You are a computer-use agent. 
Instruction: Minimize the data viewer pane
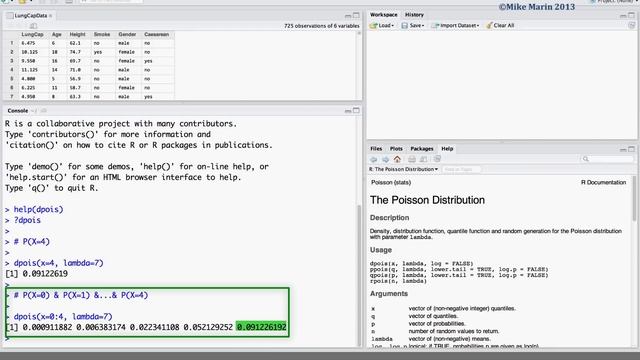[x=348, y=16]
